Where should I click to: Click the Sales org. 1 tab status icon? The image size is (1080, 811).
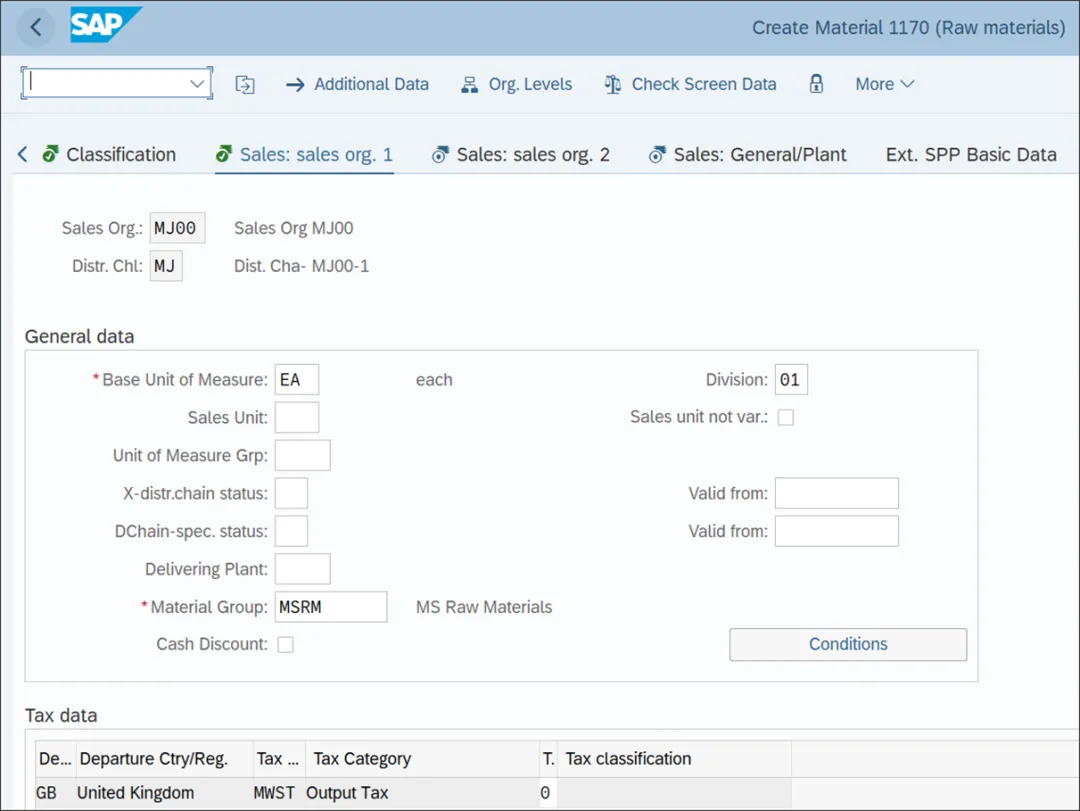point(224,154)
